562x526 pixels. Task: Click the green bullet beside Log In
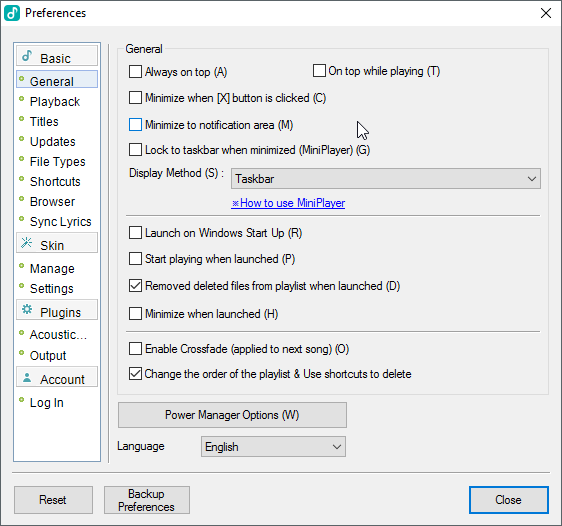coord(22,400)
